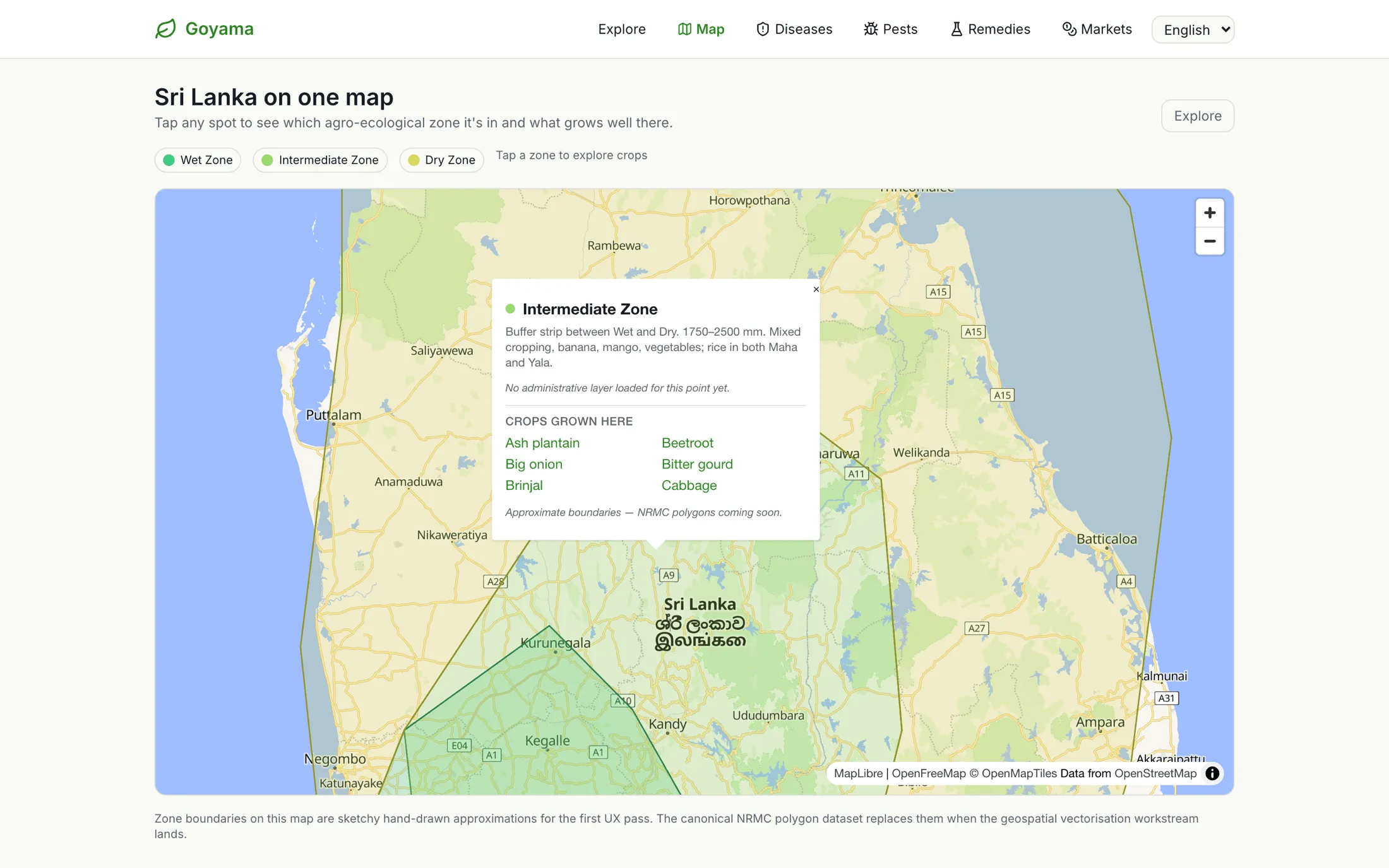
Task: Click the A27 road shield marker
Action: (x=977, y=628)
